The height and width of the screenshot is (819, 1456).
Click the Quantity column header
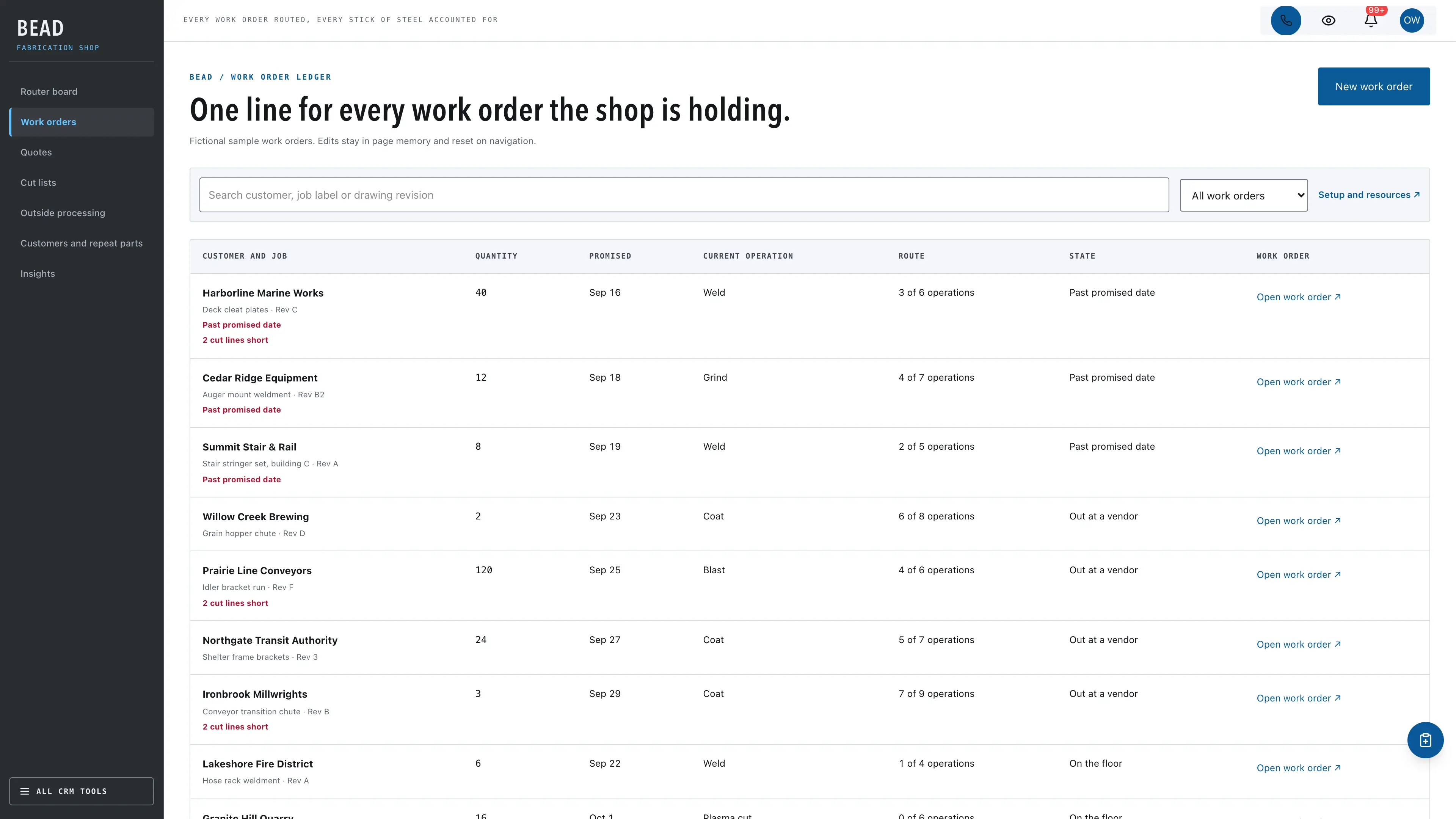coord(496,256)
